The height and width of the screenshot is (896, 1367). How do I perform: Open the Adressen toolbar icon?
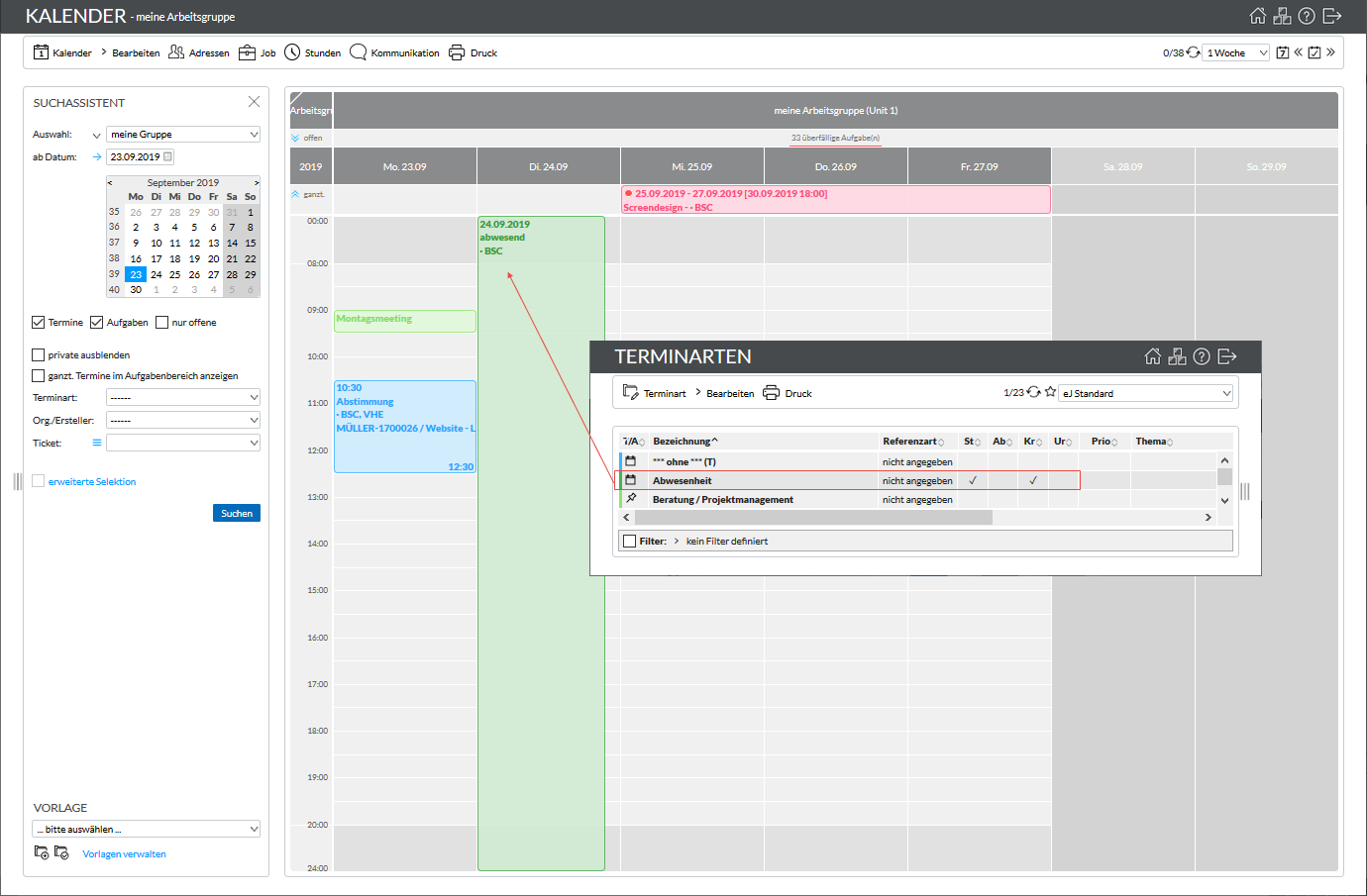coord(176,52)
